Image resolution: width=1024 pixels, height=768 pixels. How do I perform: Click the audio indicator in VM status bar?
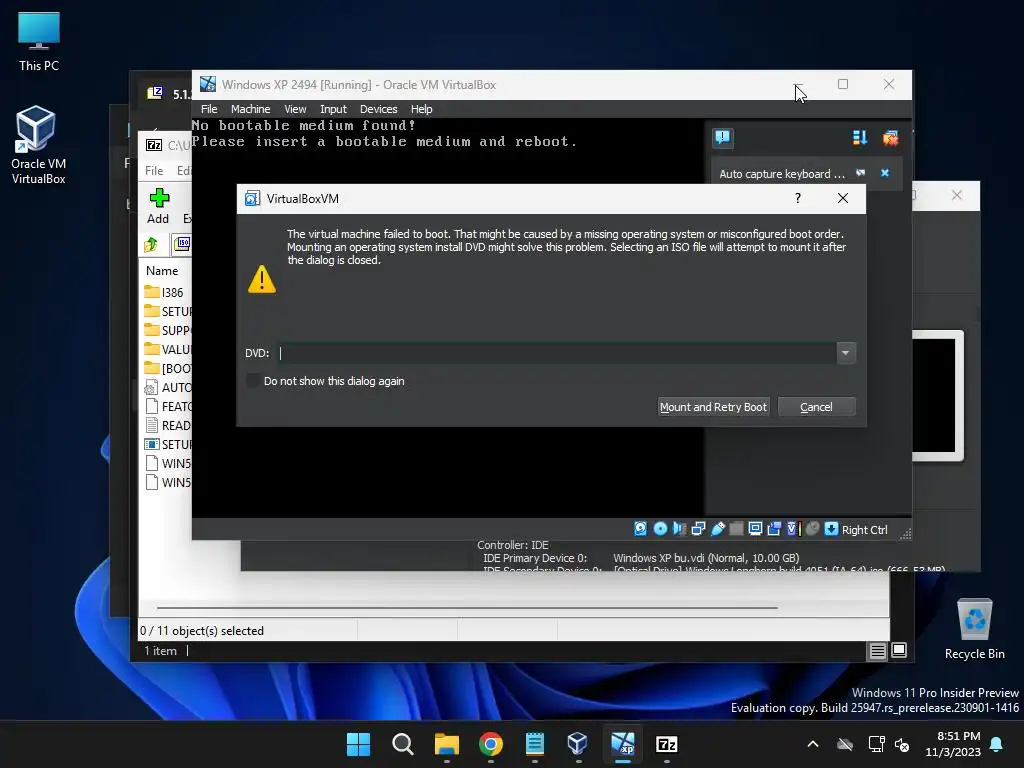click(x=679, y=529)
